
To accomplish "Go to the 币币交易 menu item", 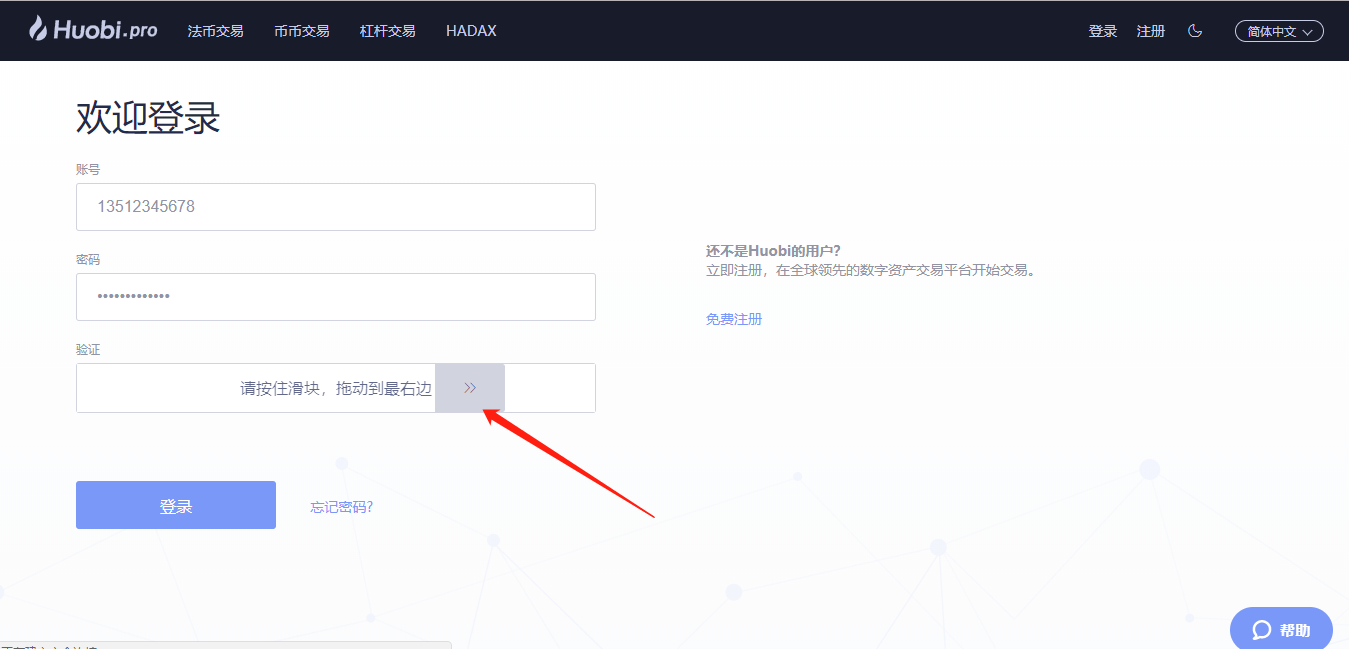I will (x=301, y=31).
